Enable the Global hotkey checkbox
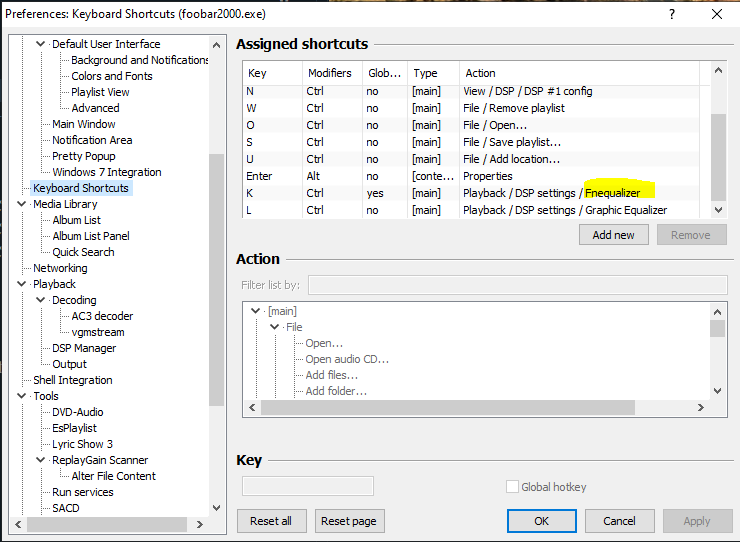This screenshot has height=542, width=740. [x=513, y=487]
